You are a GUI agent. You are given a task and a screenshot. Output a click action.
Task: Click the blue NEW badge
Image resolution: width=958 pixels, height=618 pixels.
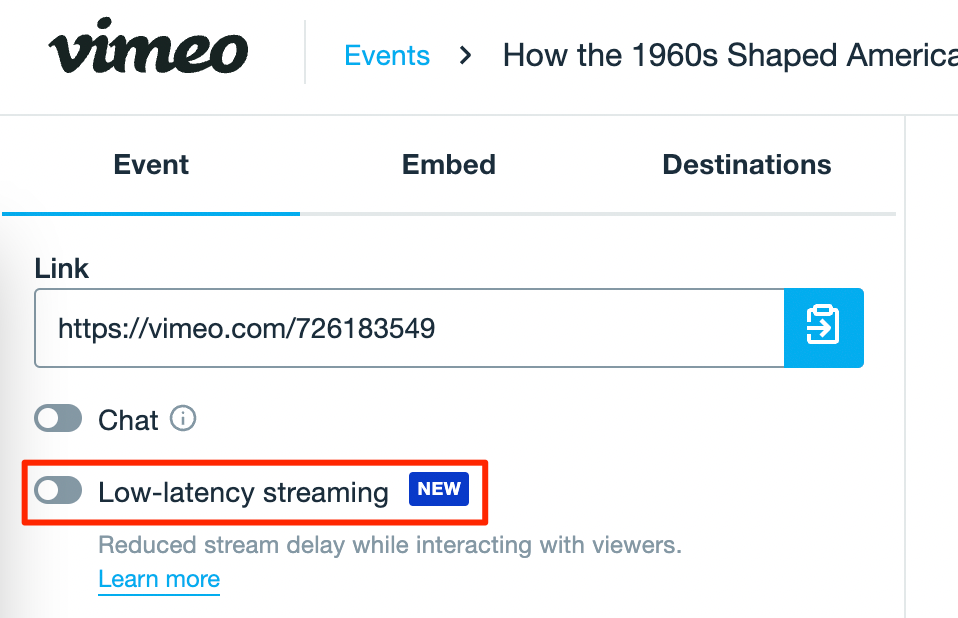[x=438, y=489]
